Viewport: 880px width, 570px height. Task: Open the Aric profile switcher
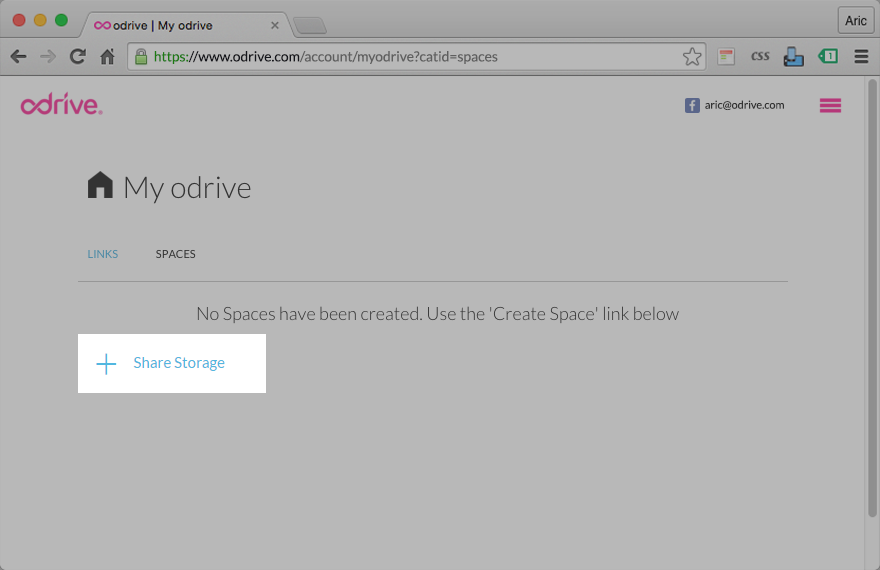[x=855, y=21]
